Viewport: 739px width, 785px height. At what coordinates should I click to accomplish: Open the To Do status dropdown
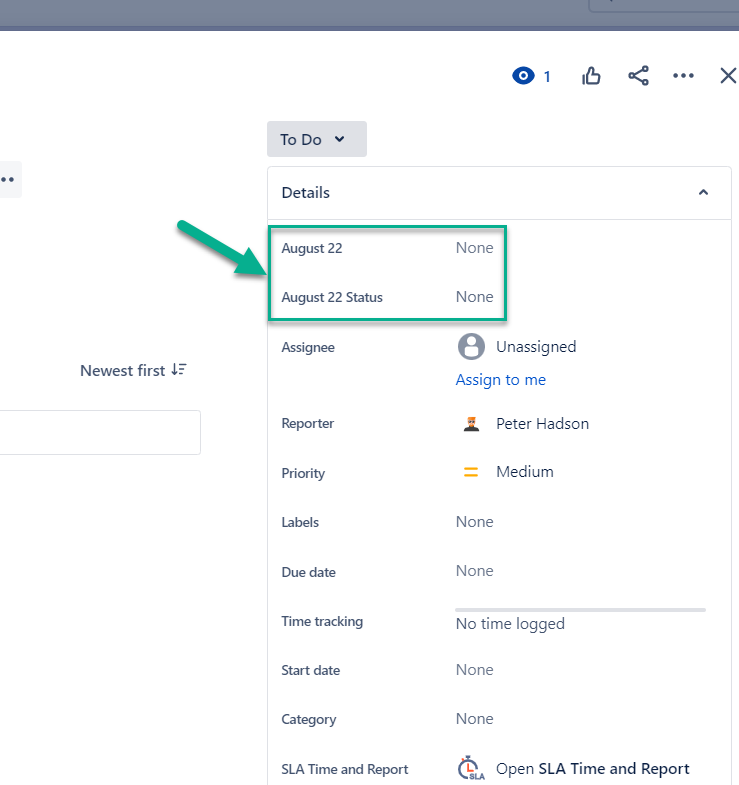pos(316,139)
